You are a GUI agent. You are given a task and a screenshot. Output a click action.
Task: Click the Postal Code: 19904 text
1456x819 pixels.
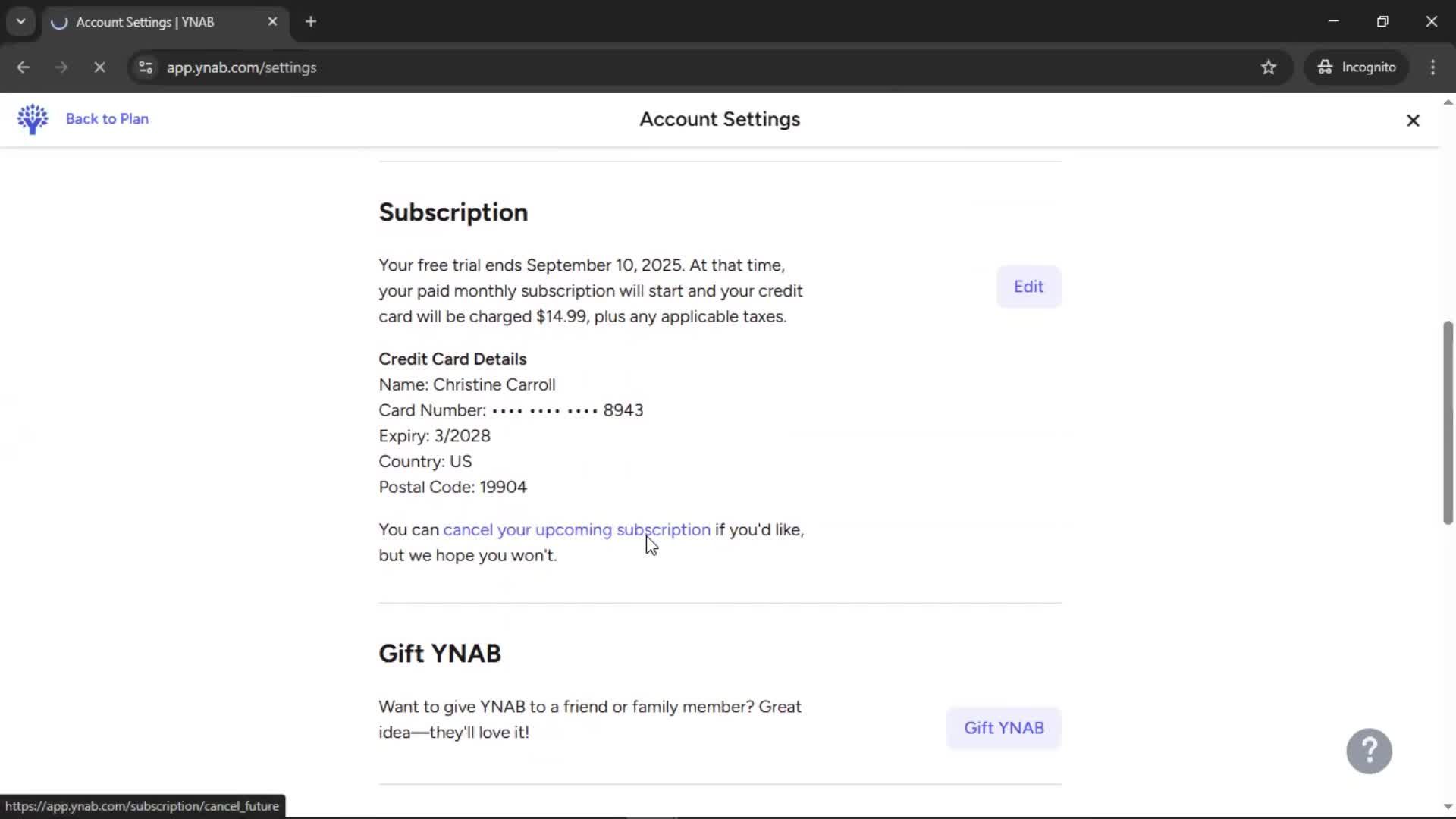pos(453,488)
